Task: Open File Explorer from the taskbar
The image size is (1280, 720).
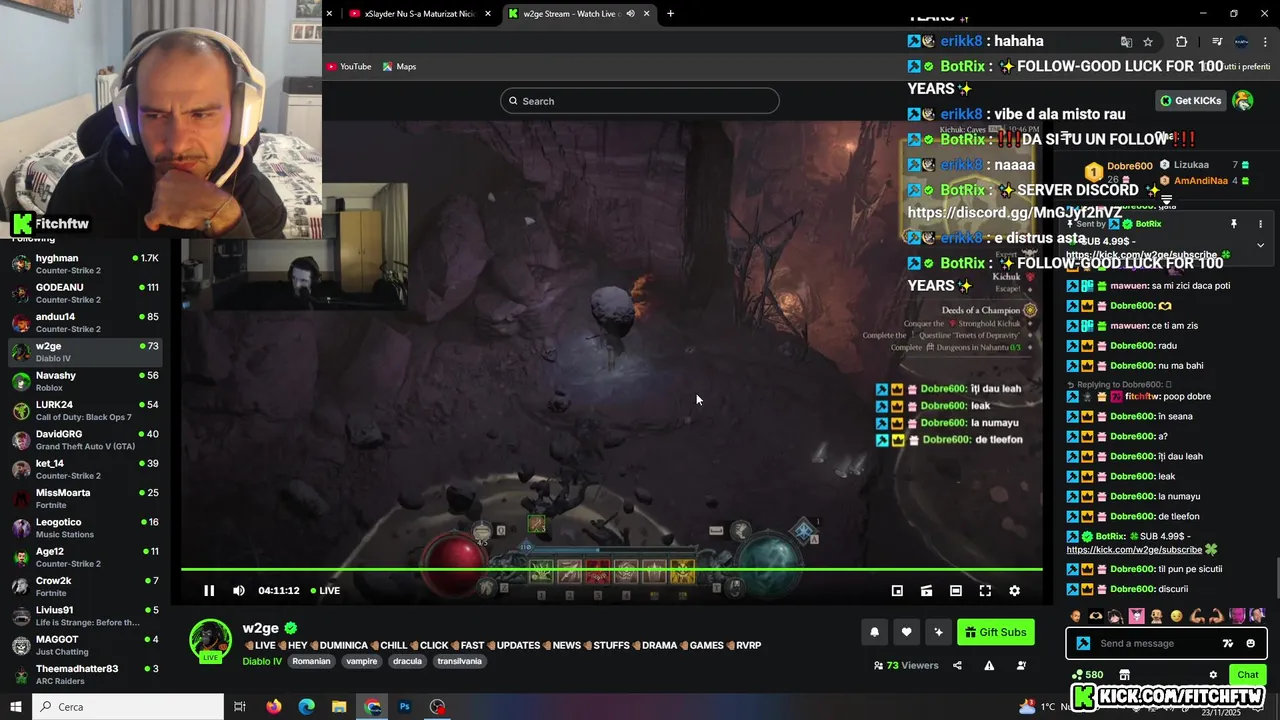Action: [339, 706]
